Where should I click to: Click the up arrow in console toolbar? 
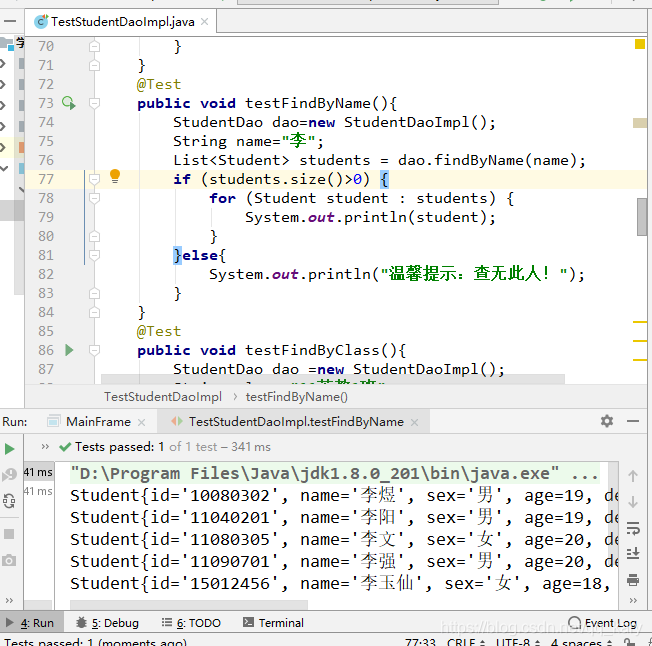[632, 476]
